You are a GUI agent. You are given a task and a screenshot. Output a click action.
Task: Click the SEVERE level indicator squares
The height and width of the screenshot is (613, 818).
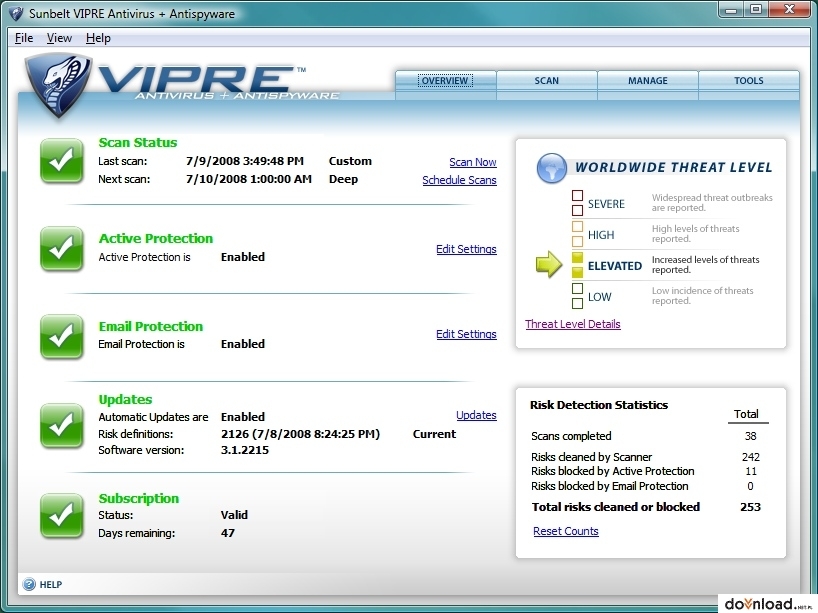click(577, 202)
